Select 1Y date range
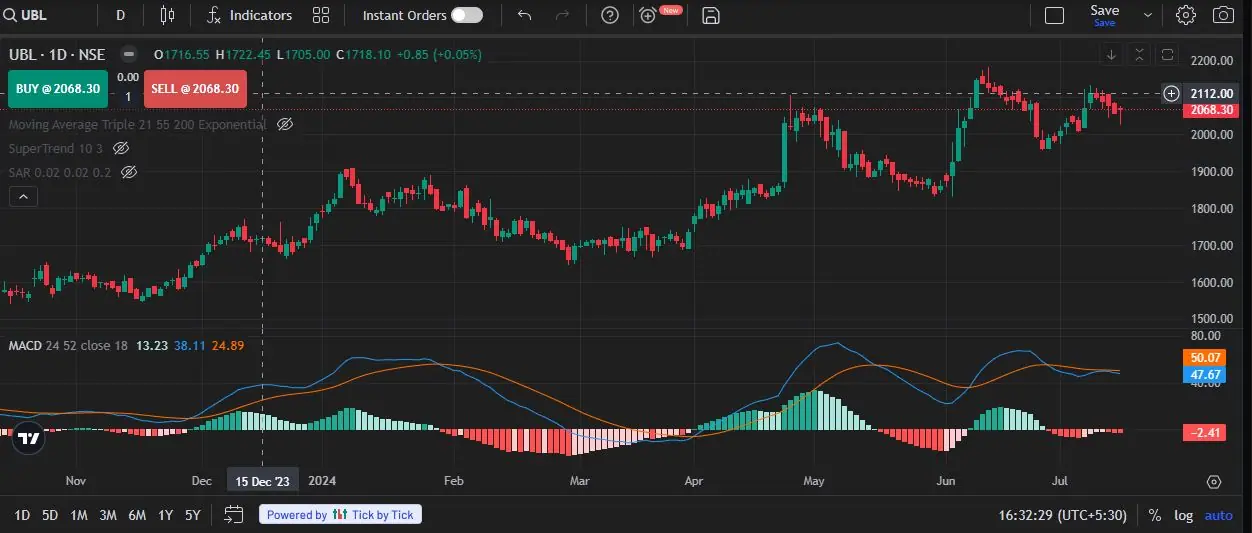Viewport: 1252px width, 533px height. tap(165, 515)
